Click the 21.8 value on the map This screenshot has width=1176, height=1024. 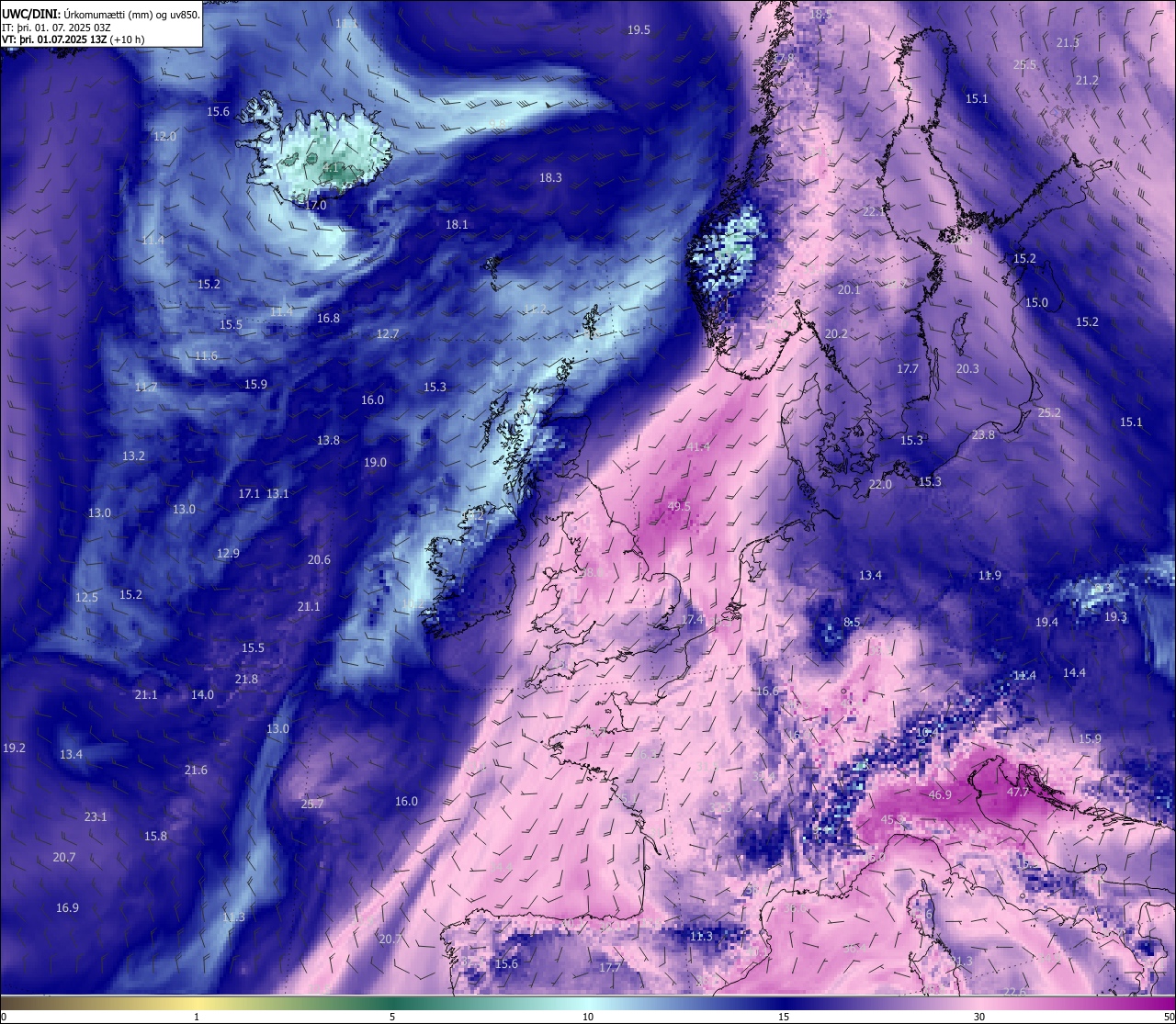tap(246, 679)
